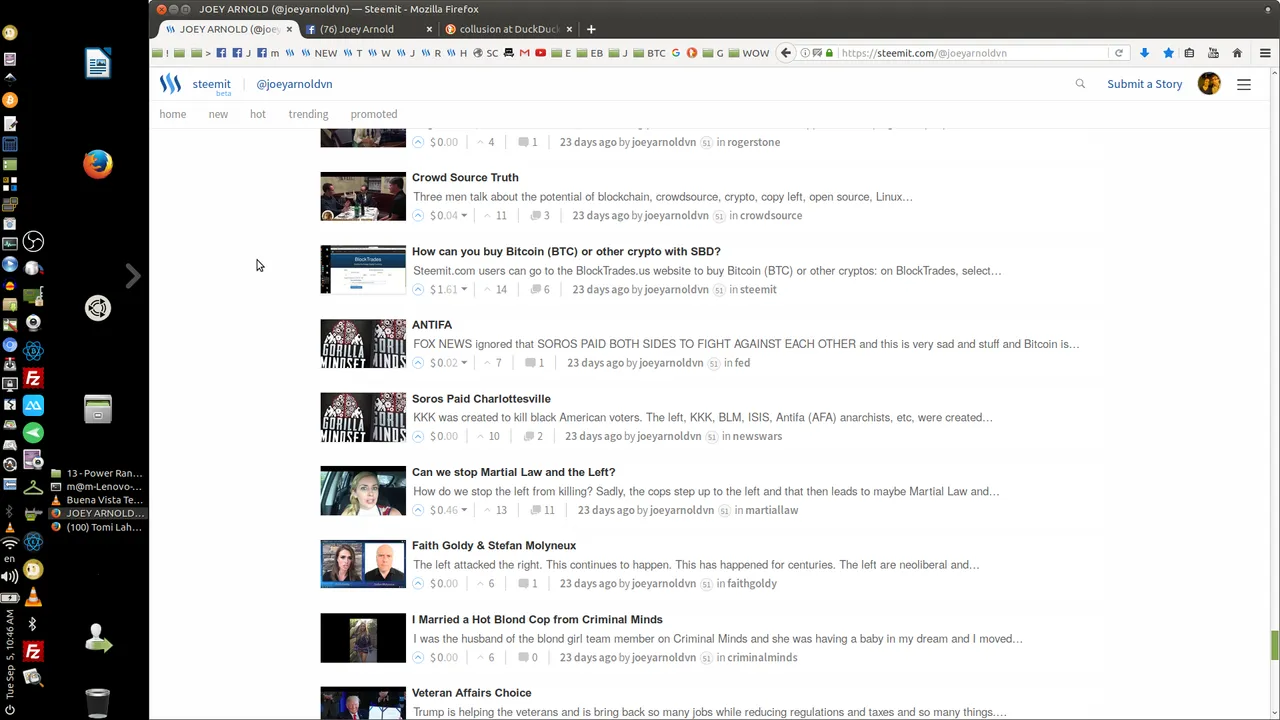Launch Firefox from desktop icon
1280x720 pixels.
click(98, 164)
